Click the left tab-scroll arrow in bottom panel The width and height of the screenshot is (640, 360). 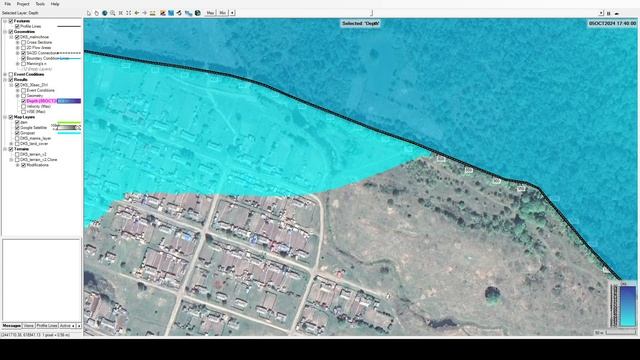[73, 326]
